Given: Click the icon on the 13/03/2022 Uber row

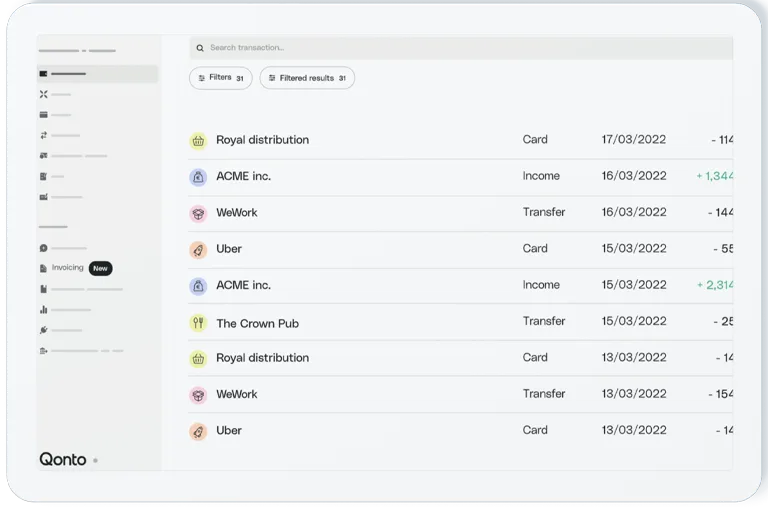Looking at the screenshot, I should [198, 432].
